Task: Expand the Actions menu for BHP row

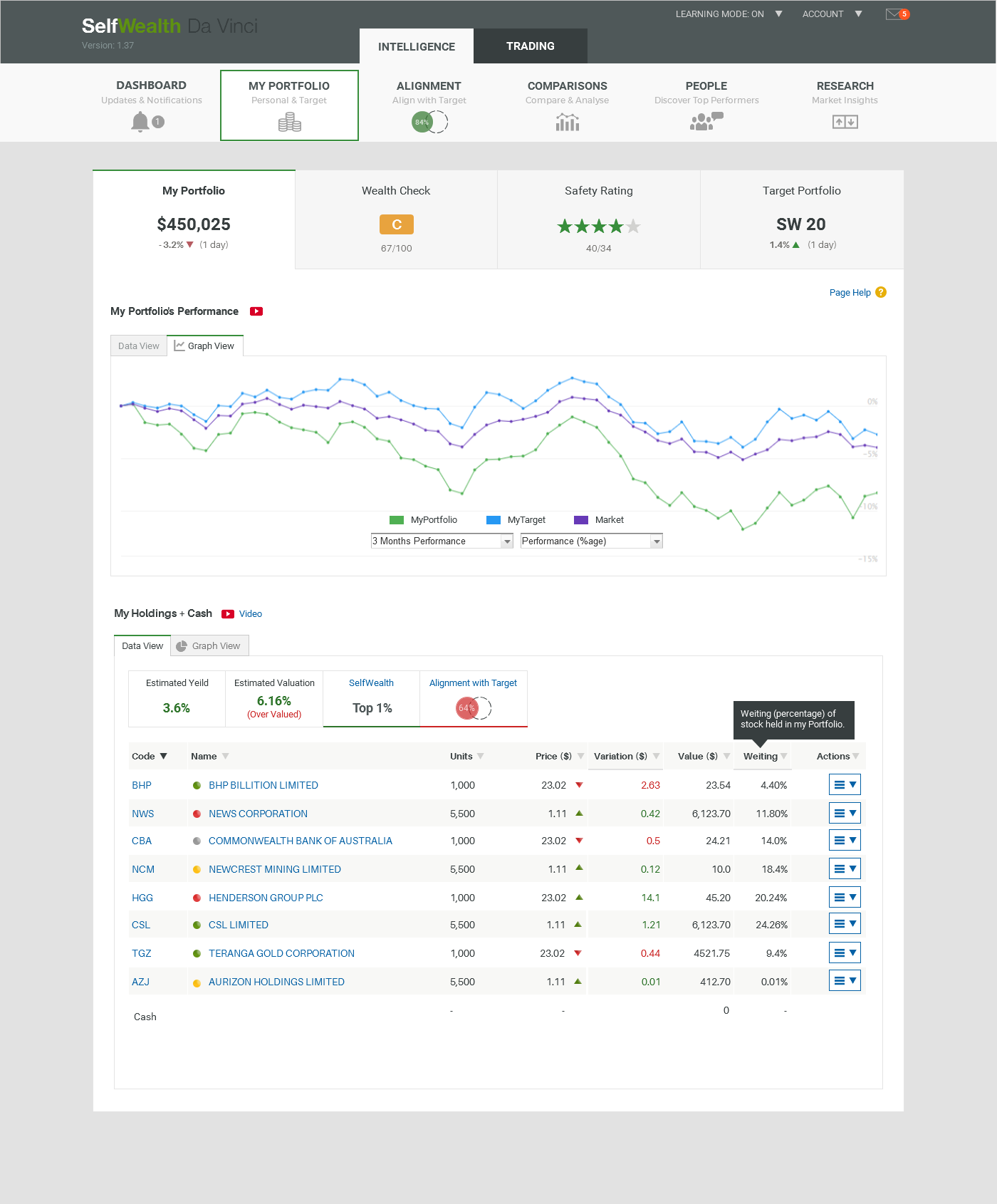Action: tap(845, 784)
